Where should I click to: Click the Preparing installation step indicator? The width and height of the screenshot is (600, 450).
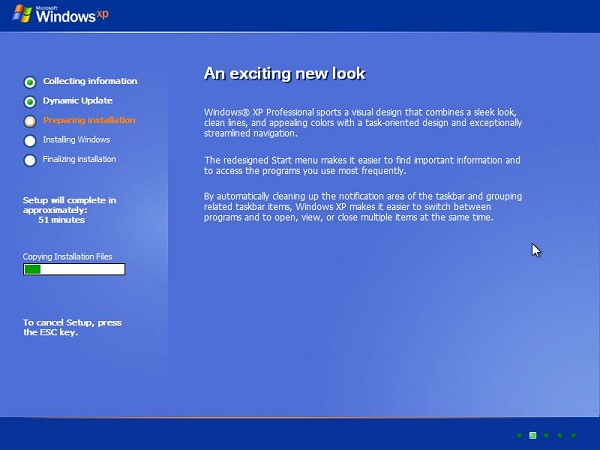tap(30, 121)
